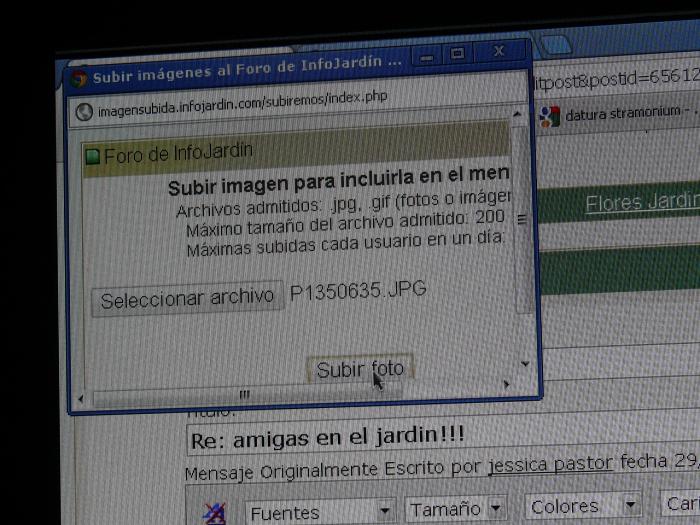
Task: Click the green square icon beside Foro de InfoJardin
Action: click(92, 157)
